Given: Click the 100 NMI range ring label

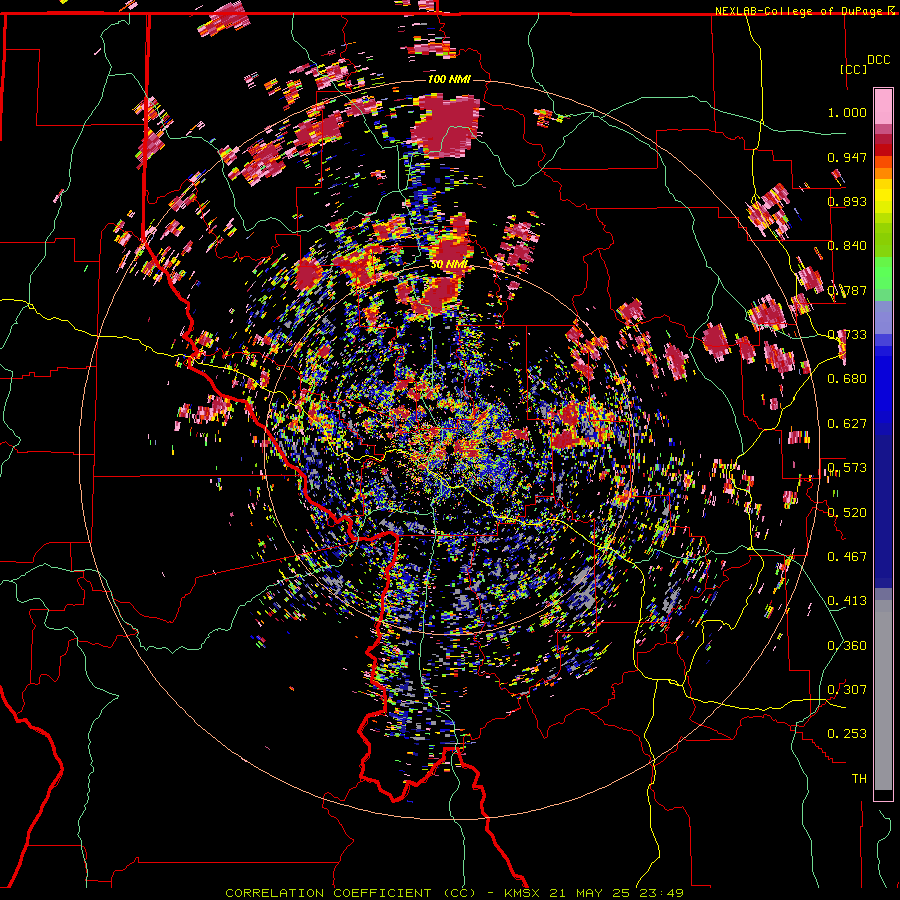Looking at the screenshot, I should (x=449, y=79).
